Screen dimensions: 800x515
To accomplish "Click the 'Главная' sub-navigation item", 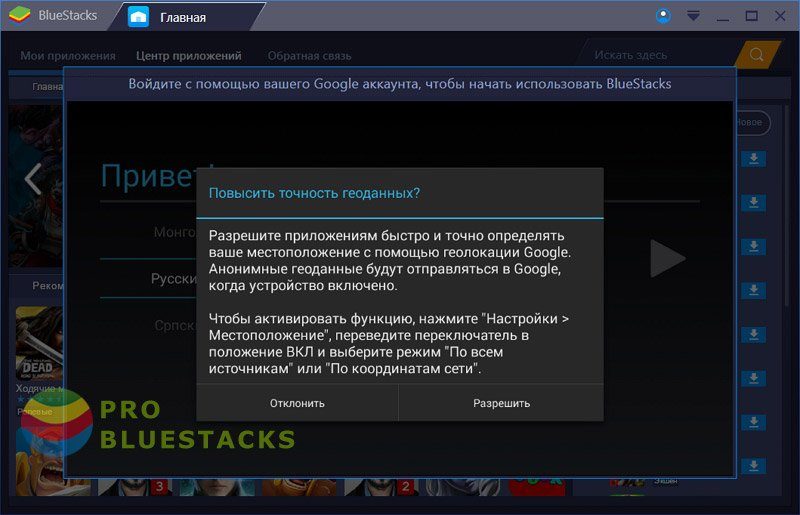I will point(47,87).
